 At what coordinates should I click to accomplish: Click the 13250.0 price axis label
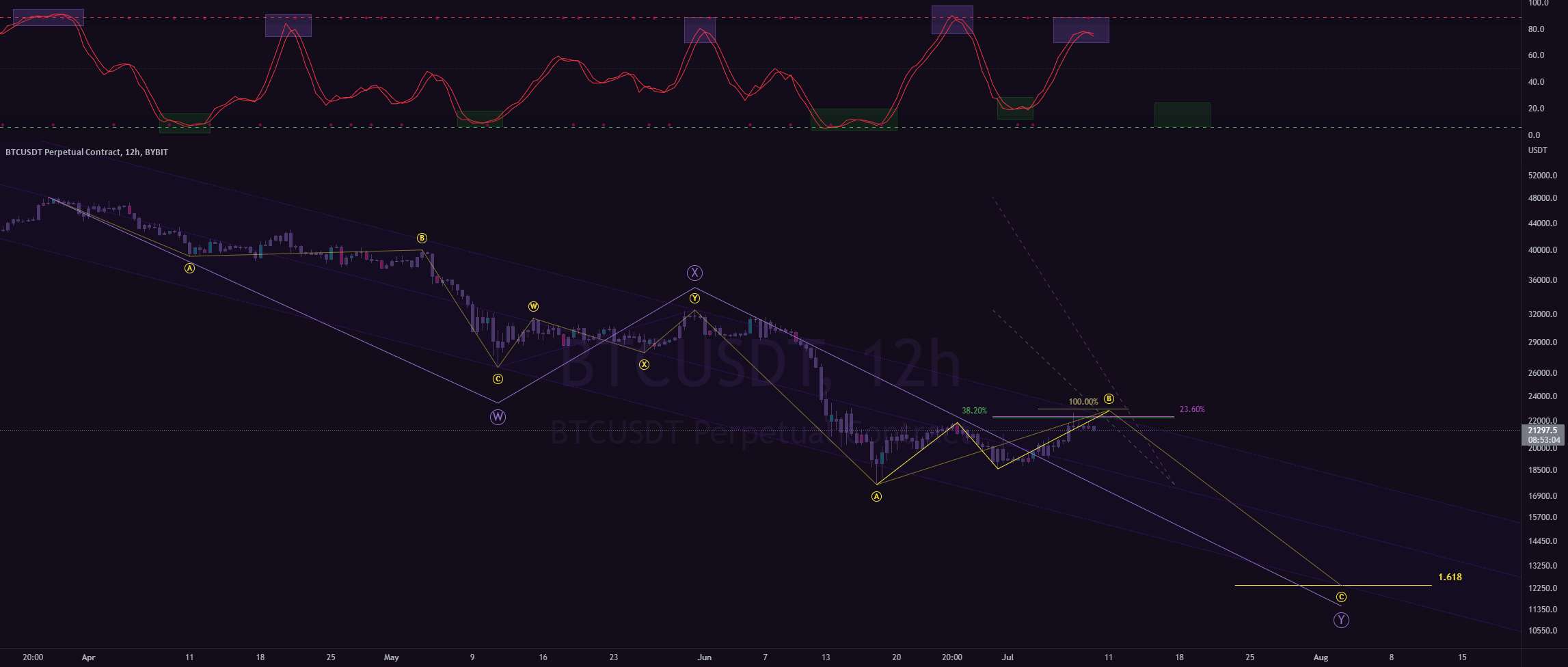click(1541, 566)
